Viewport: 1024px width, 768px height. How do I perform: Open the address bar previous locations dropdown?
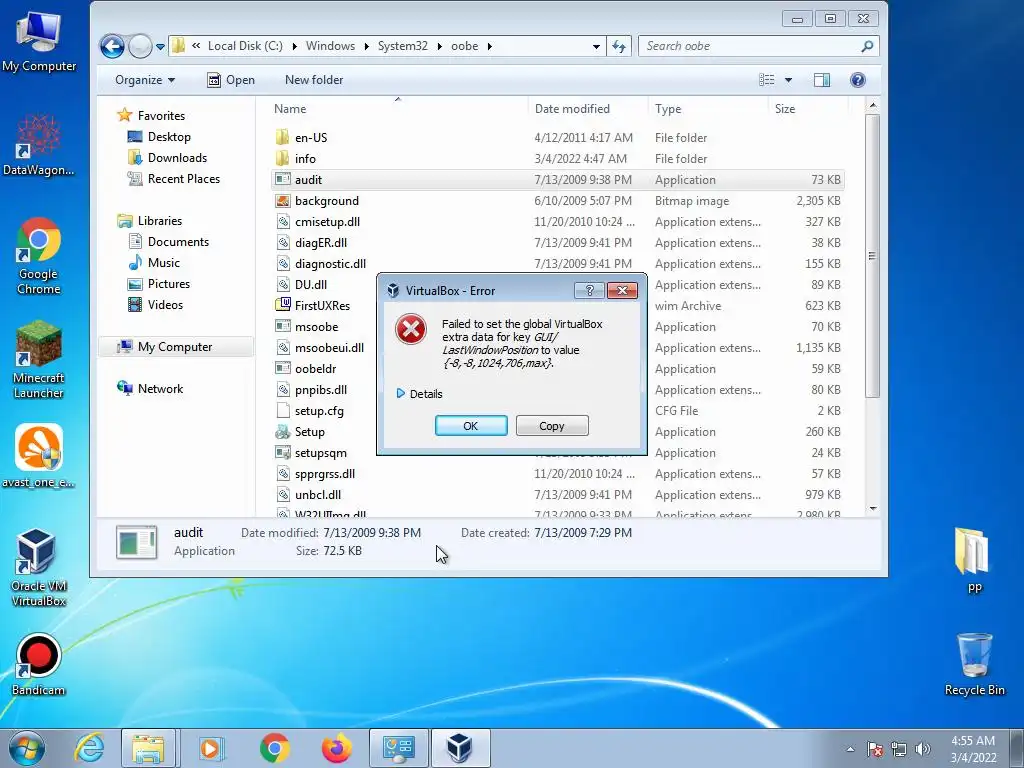[596, 46]
